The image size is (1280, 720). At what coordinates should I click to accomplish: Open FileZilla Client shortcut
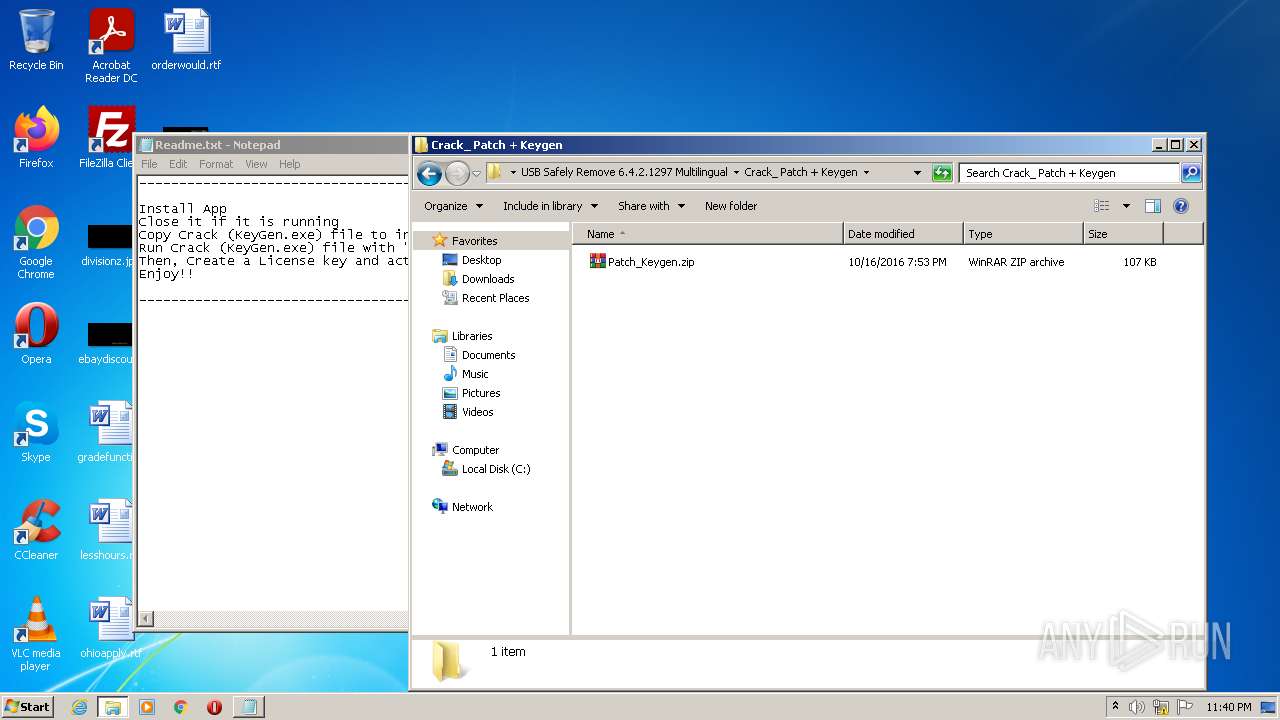click(109, 138)
